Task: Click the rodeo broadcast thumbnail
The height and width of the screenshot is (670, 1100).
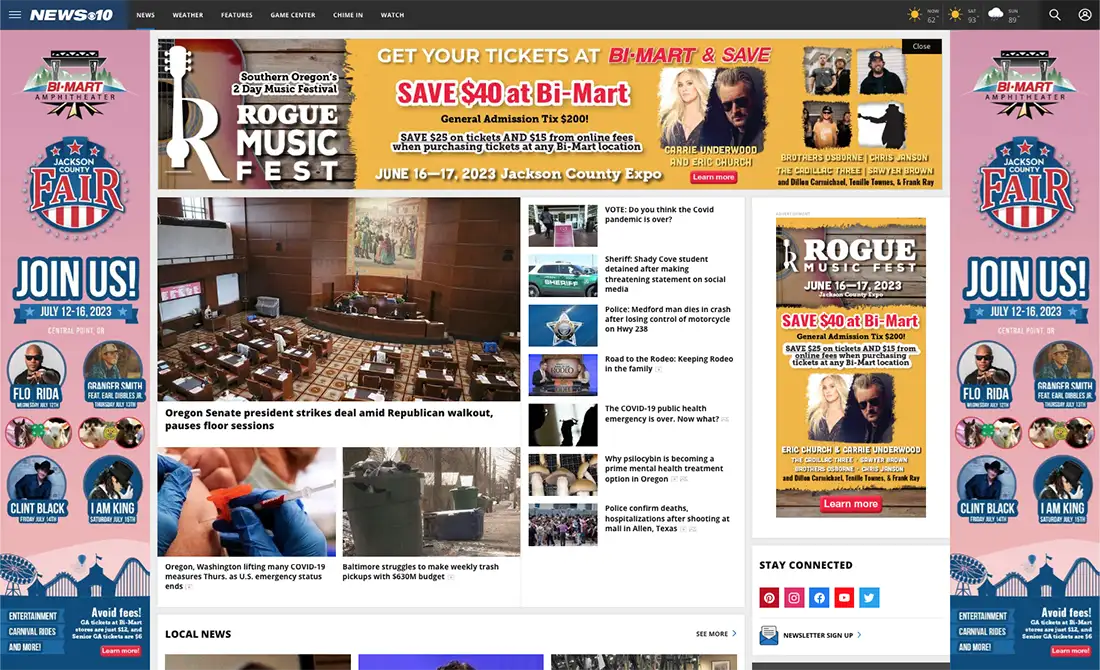Action: tap(563, 375)
